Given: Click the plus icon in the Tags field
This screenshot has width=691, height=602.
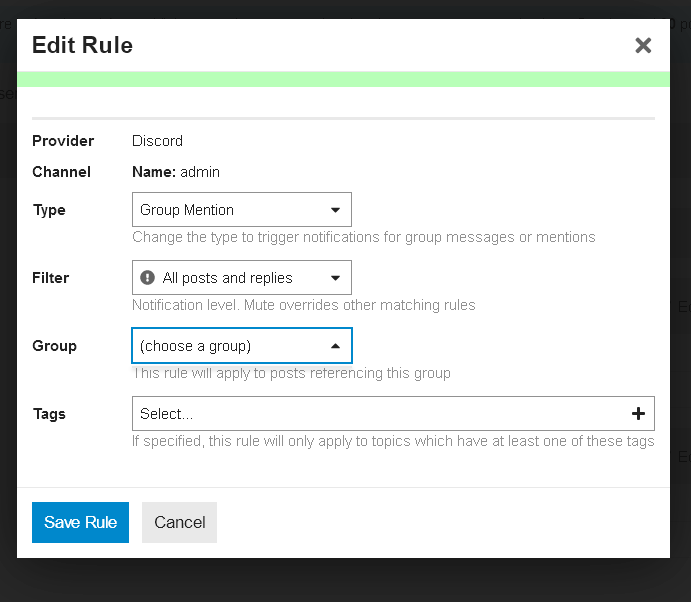Looking at the screenshot, I should click(x=638, y=414).
